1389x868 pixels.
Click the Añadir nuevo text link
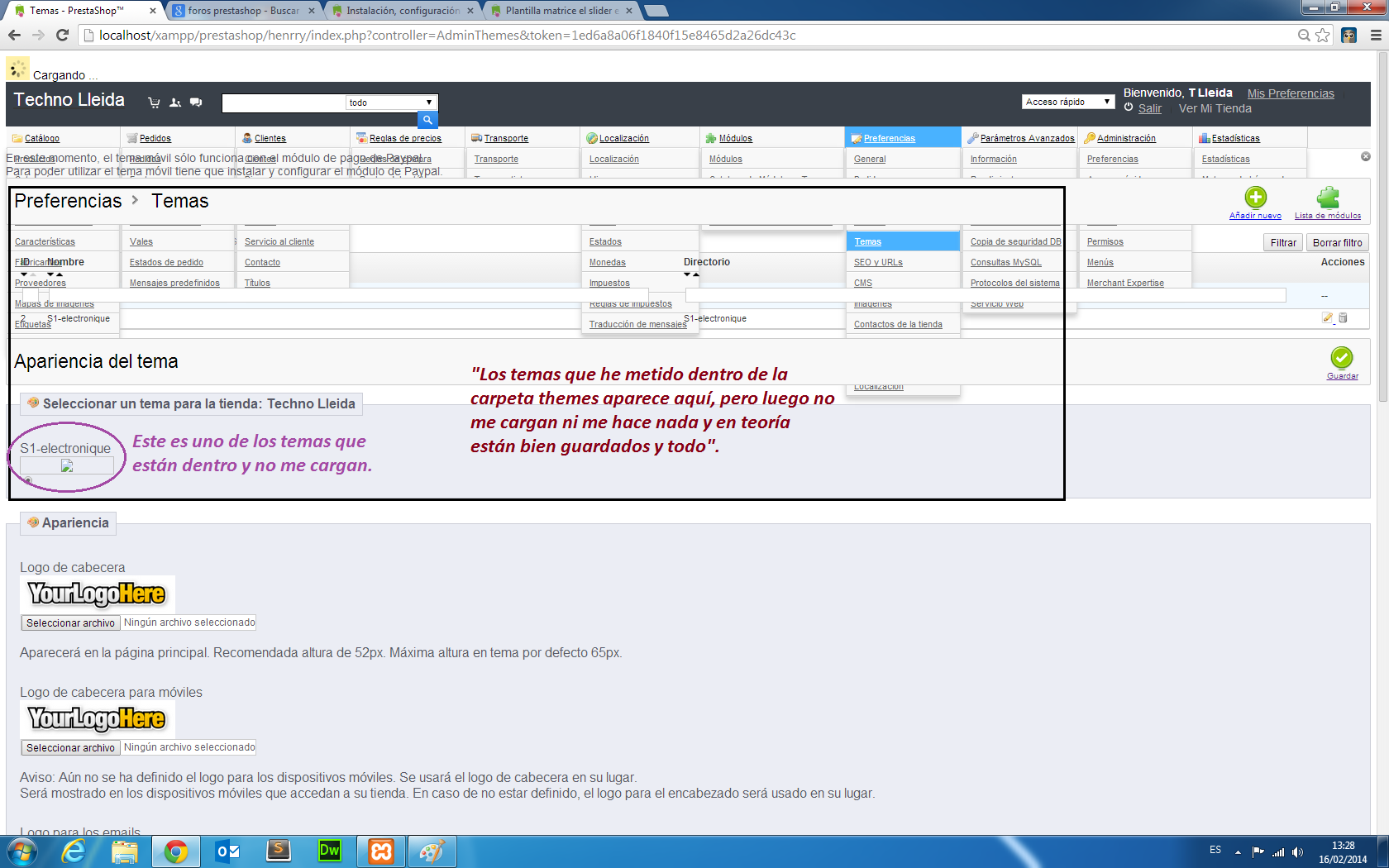tap(1255, 216)
